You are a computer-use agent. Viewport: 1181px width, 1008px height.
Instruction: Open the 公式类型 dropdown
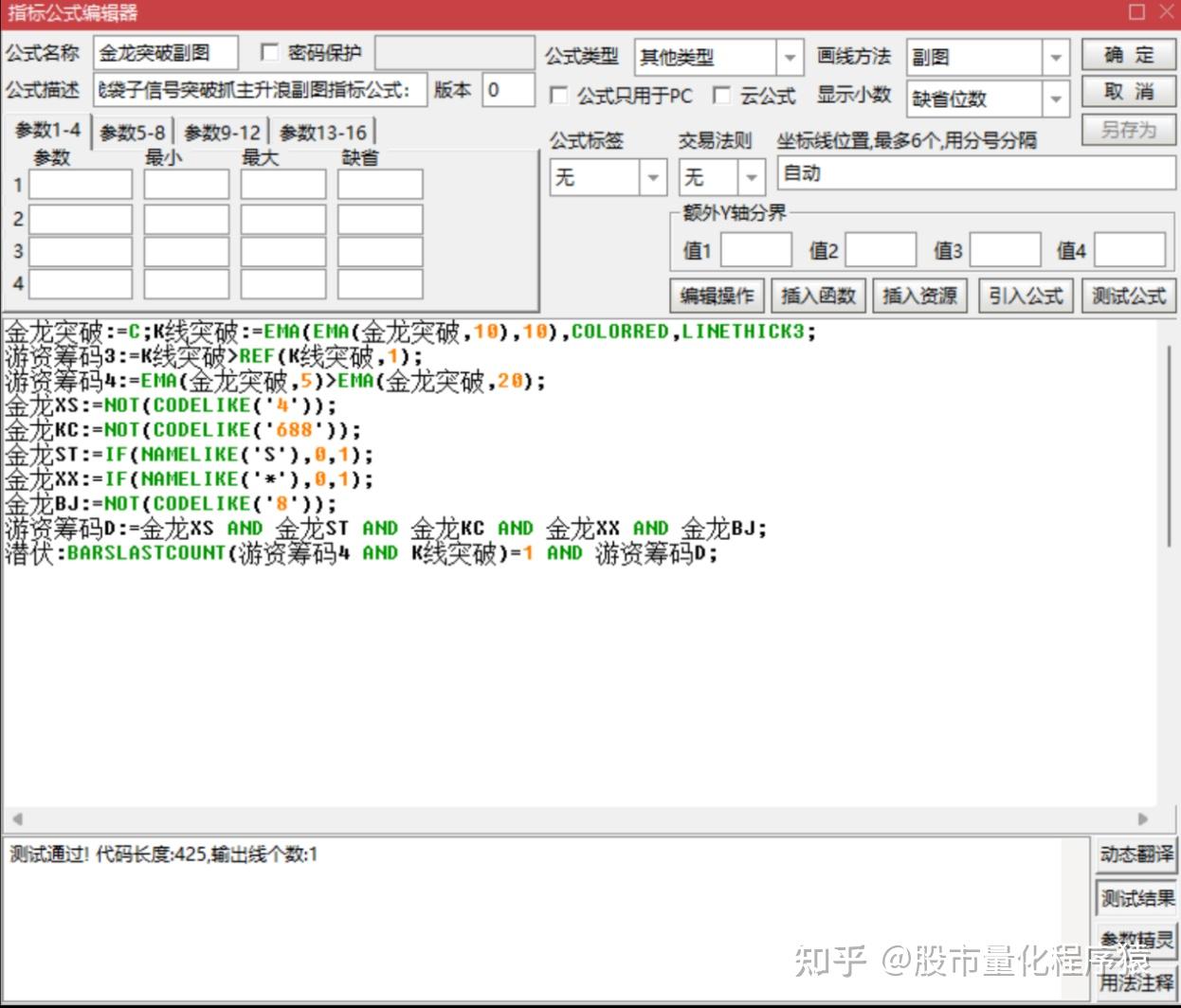(790, 58)
